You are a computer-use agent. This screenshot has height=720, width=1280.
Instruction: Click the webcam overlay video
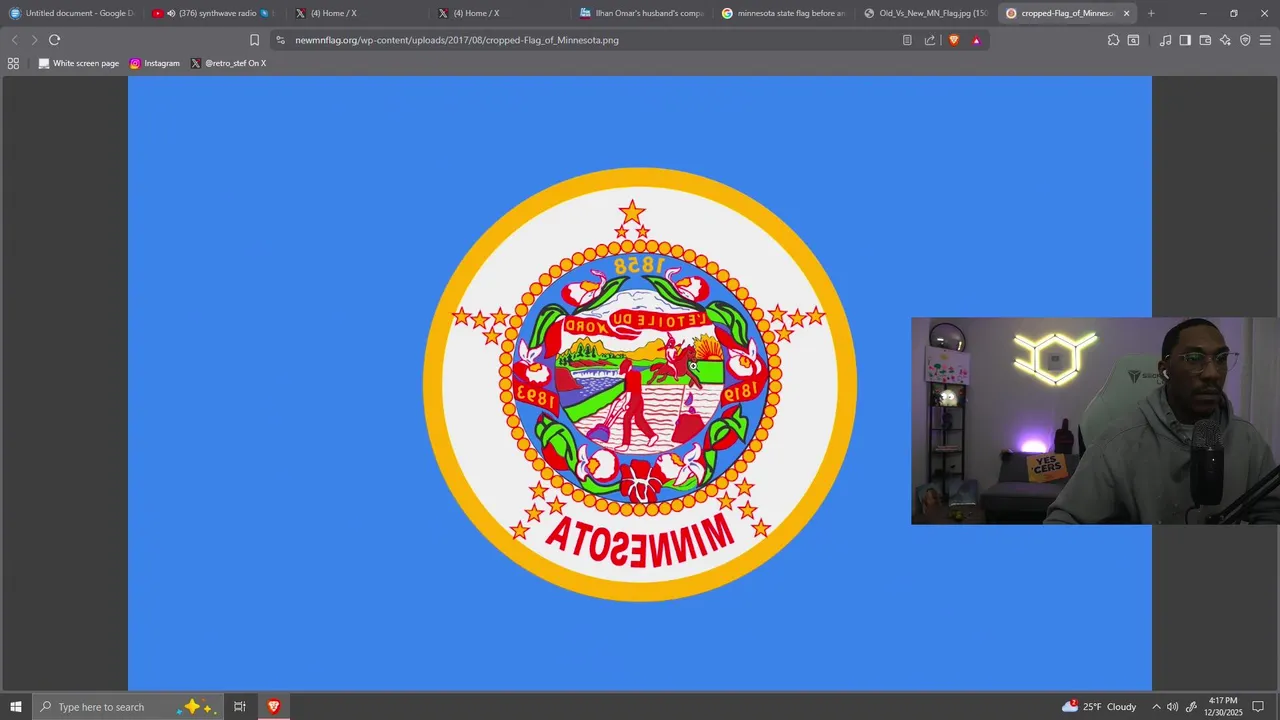(x=1095, y=421)
